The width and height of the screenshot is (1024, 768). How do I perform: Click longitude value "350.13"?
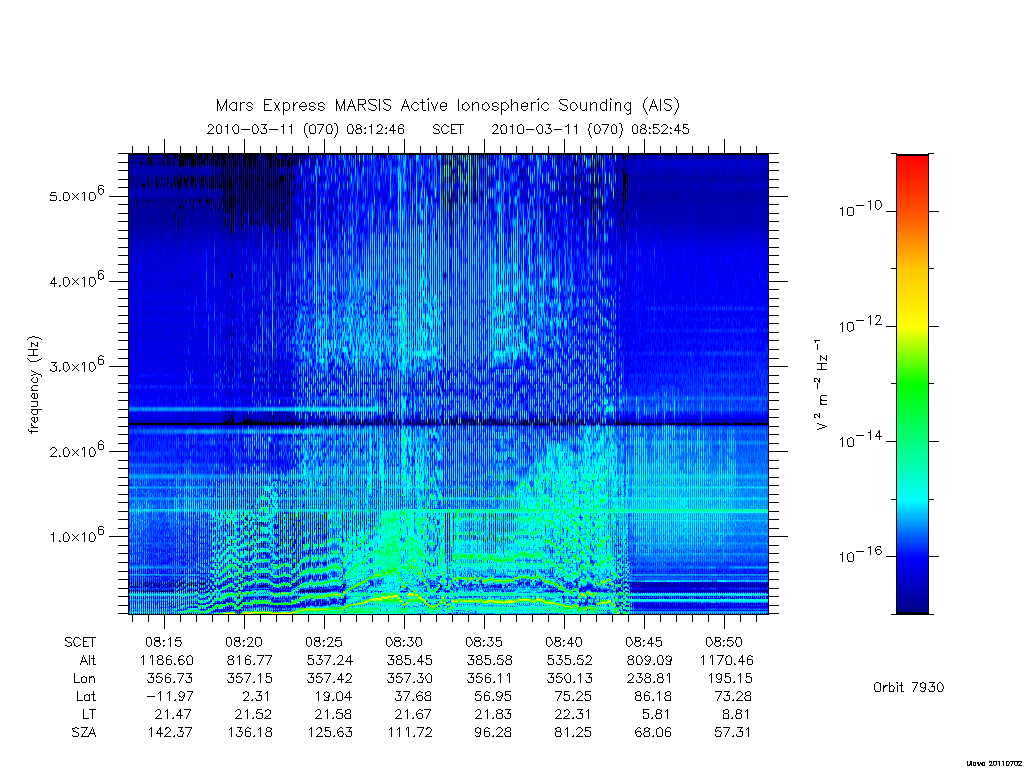click(x=569, y=679)
